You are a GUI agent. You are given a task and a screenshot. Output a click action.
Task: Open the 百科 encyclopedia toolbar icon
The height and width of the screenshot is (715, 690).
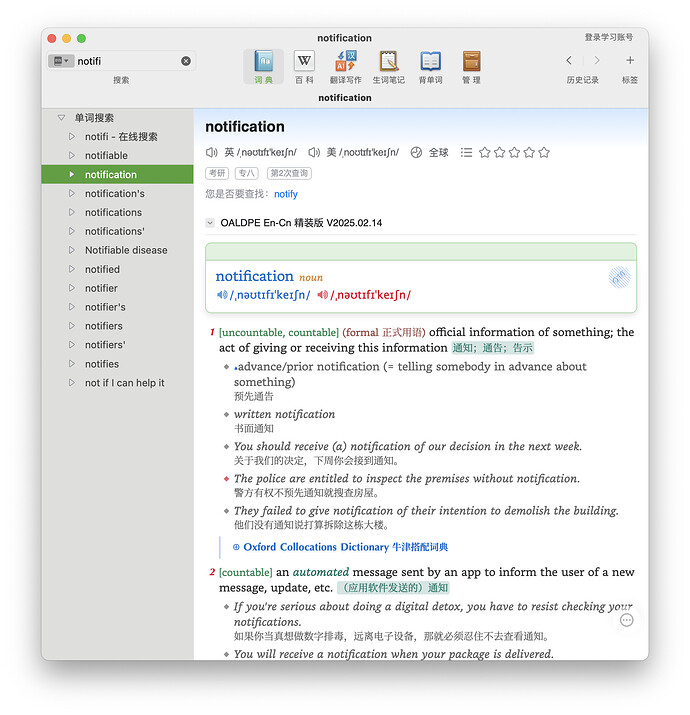pos(304,67)
